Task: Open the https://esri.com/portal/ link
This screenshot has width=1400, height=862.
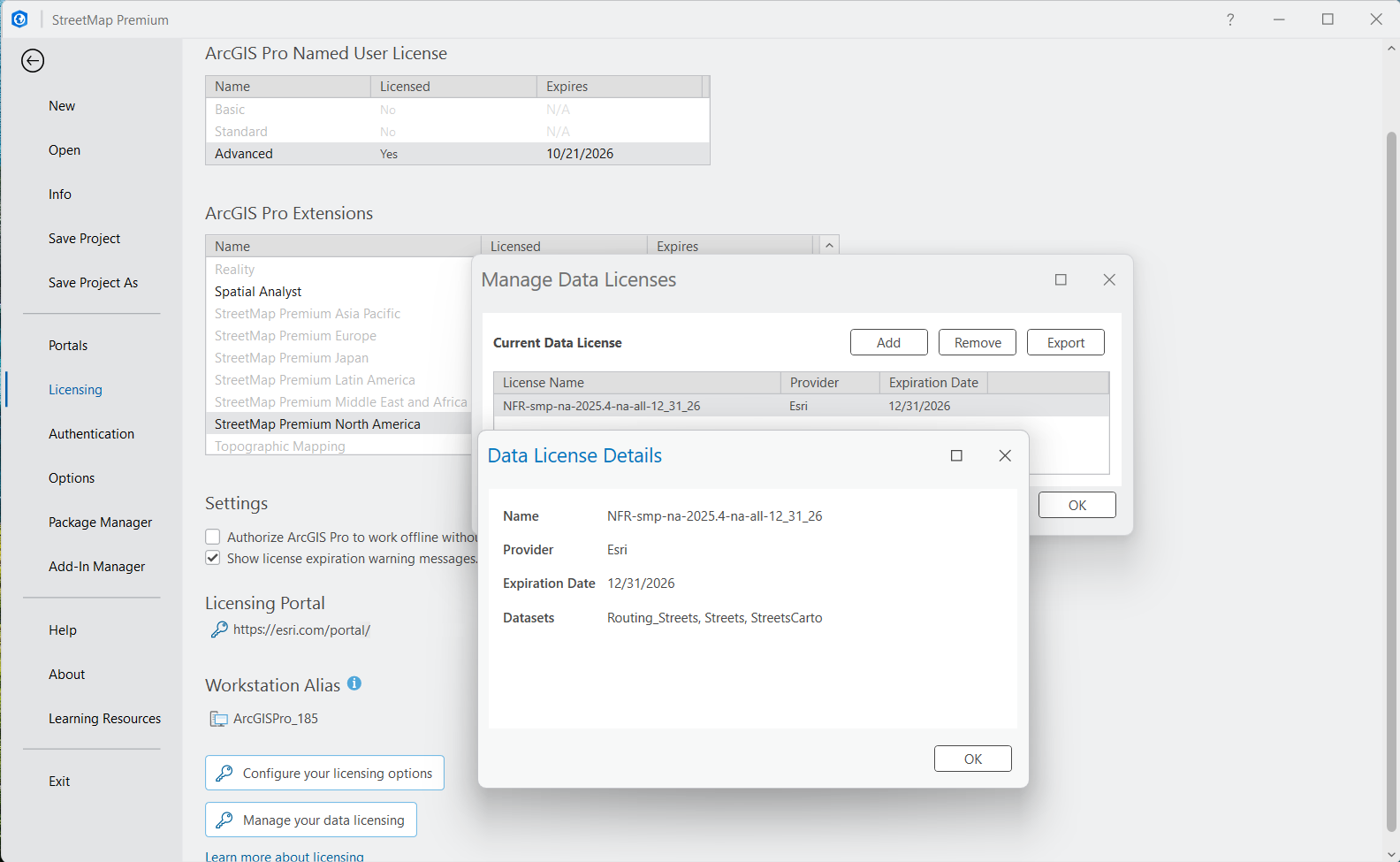Action: (301, 629)
